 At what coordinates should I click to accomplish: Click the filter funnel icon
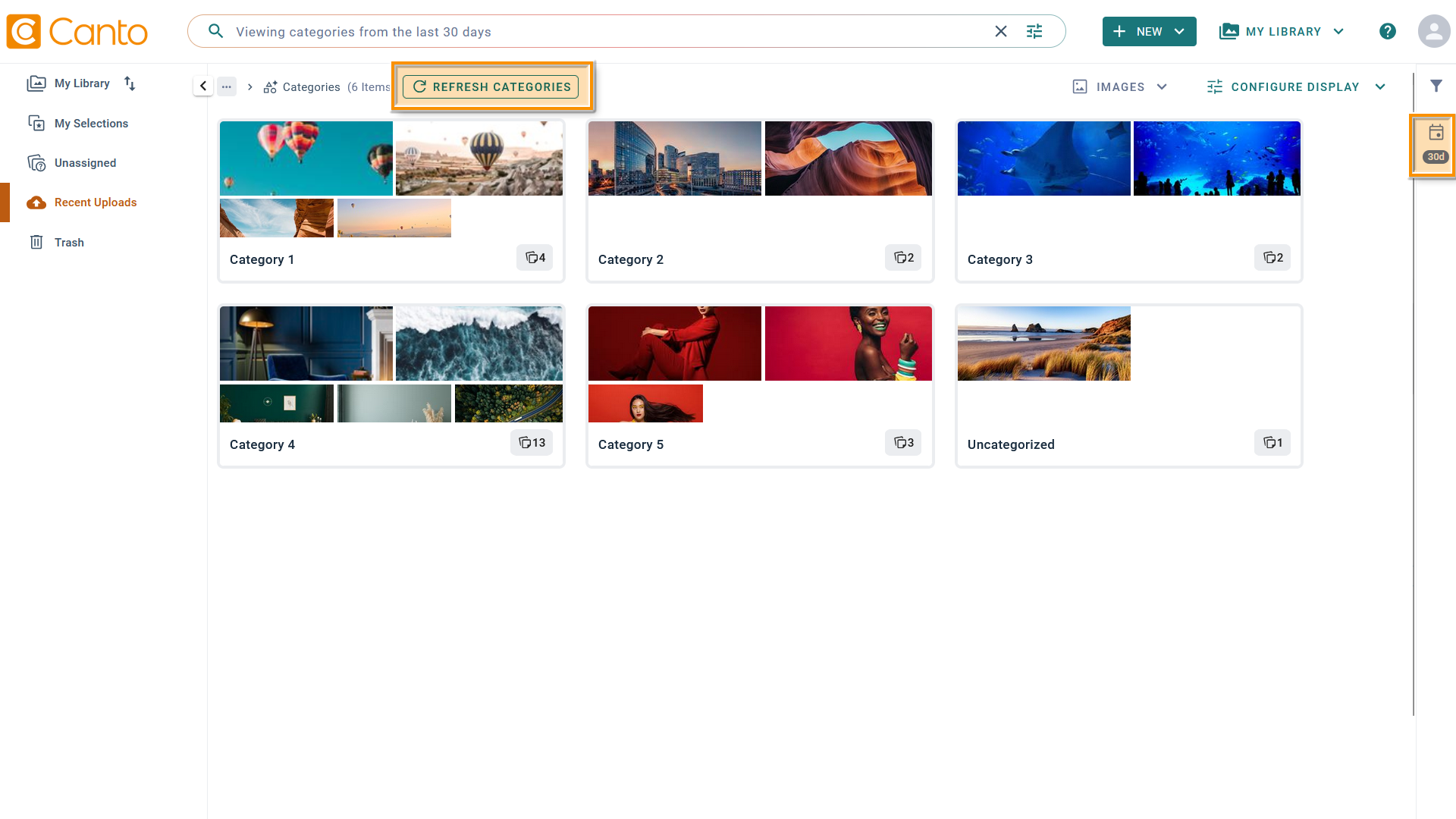(x=1436, y=86)
